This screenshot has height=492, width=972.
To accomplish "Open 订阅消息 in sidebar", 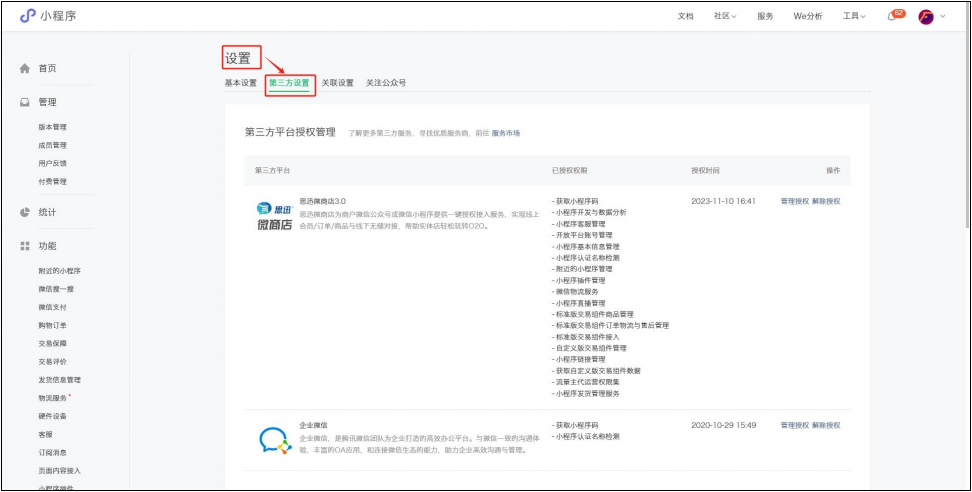I will pyautogui.click(x=52, y=452).
